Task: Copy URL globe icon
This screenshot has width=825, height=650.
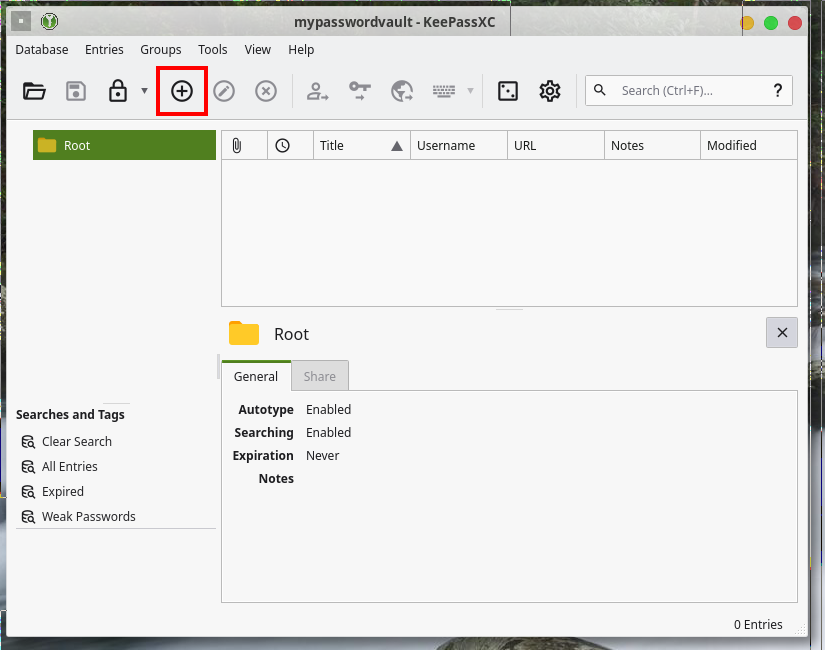Action: [402, 91]
